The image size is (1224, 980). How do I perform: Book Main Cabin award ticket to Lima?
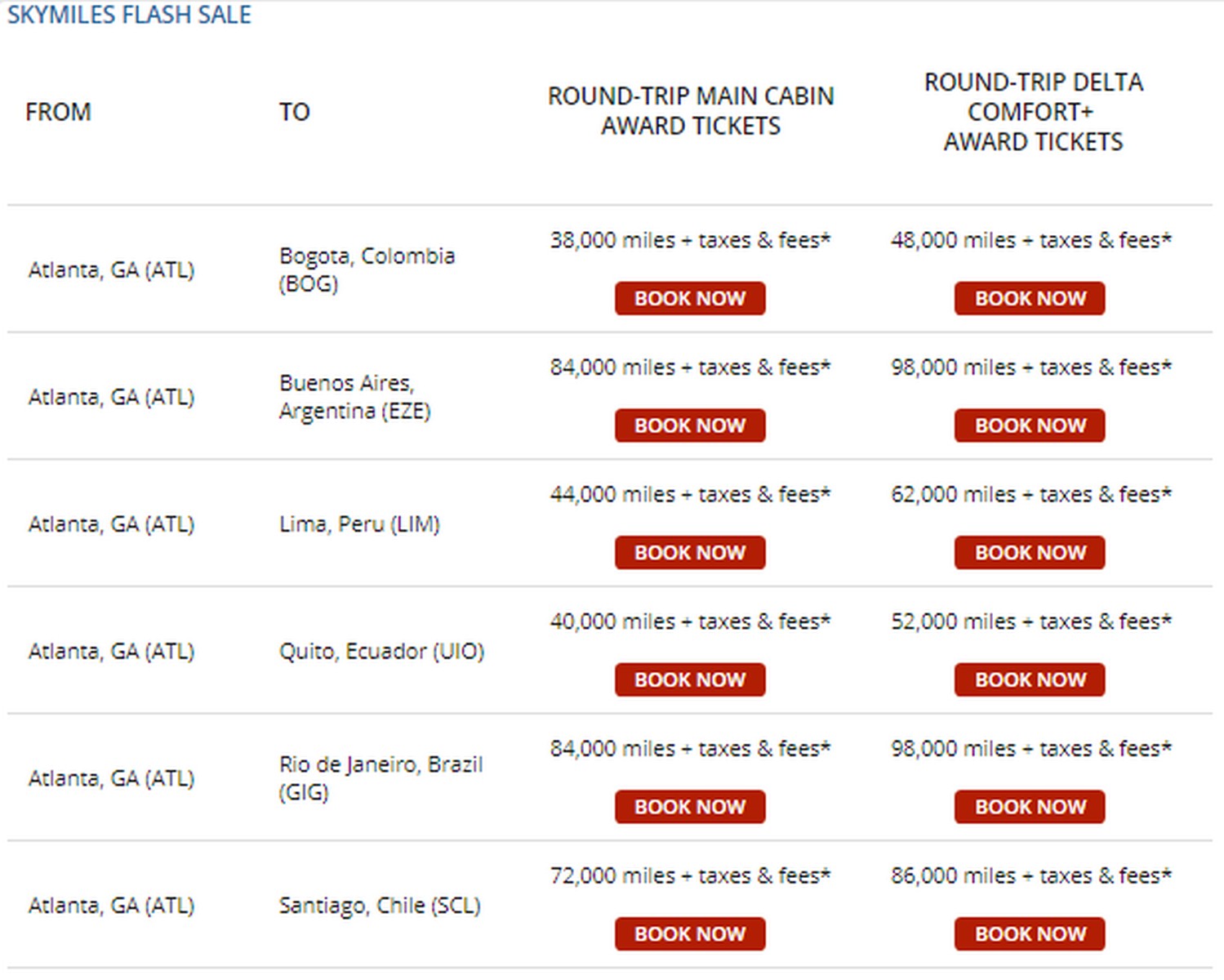[x=690, y=553]
